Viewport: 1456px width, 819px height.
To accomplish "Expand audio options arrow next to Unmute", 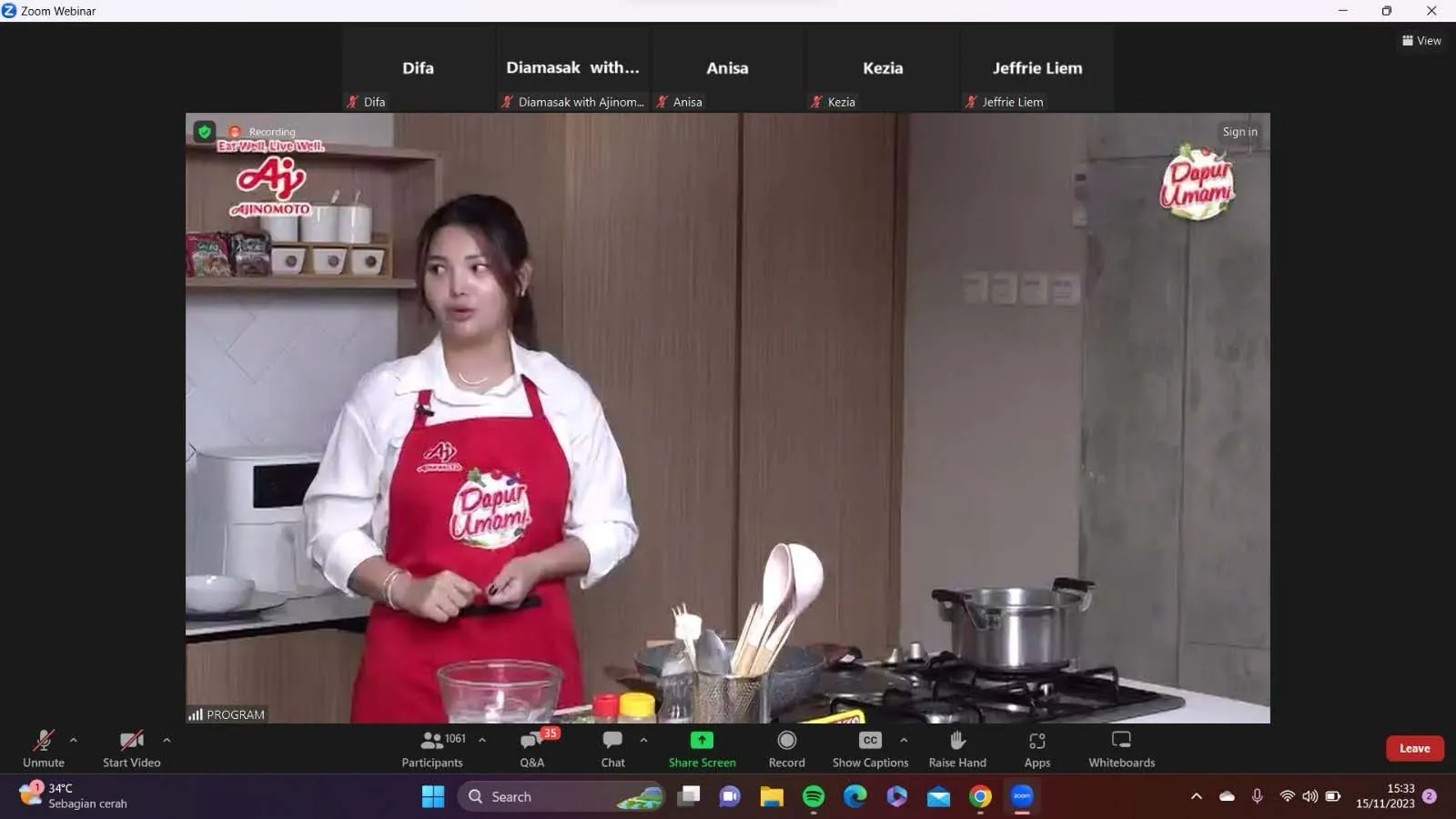I will [x=74, y=740].
